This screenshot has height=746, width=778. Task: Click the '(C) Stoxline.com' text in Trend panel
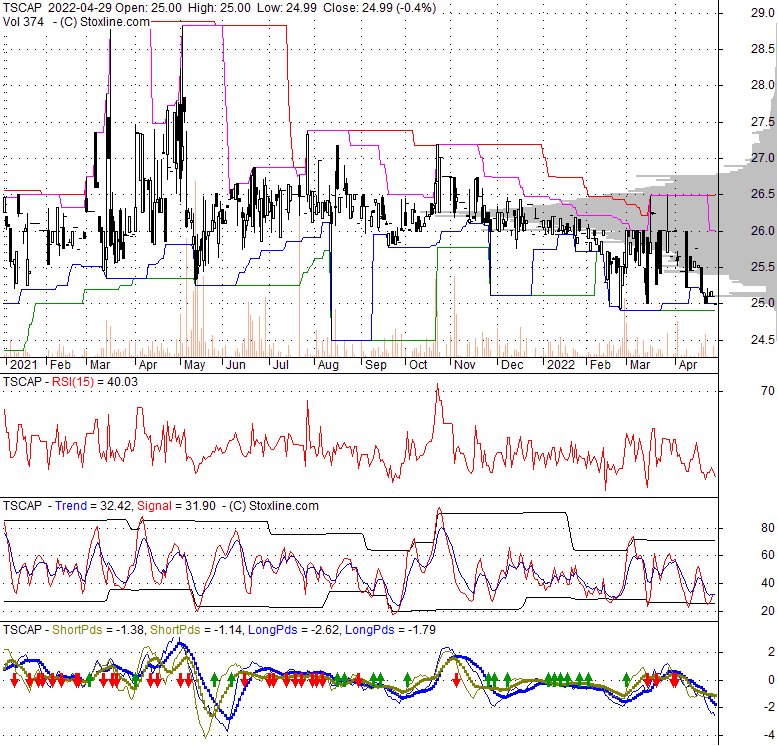click(273, 506)
